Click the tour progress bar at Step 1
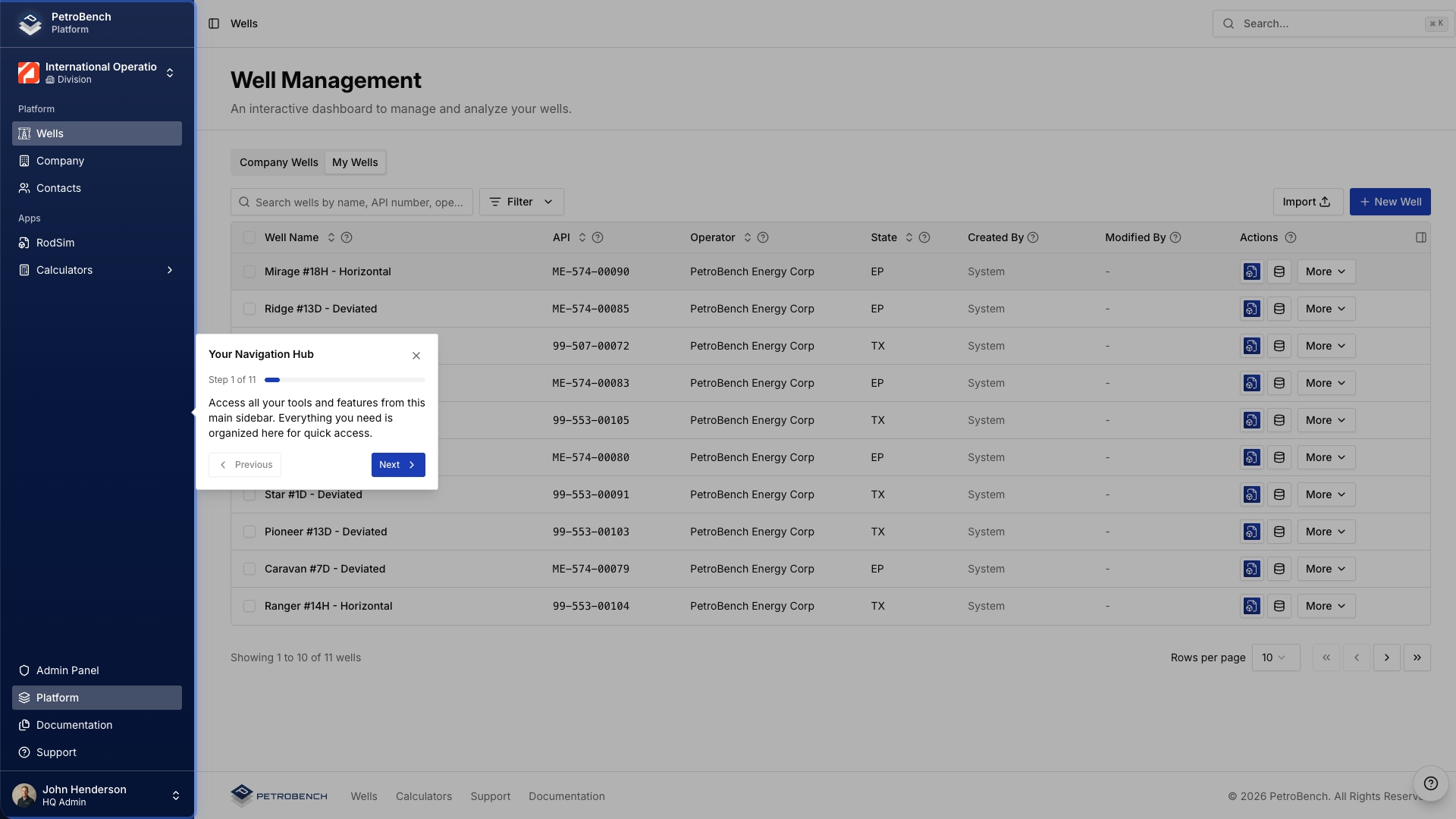 (345, 380)
